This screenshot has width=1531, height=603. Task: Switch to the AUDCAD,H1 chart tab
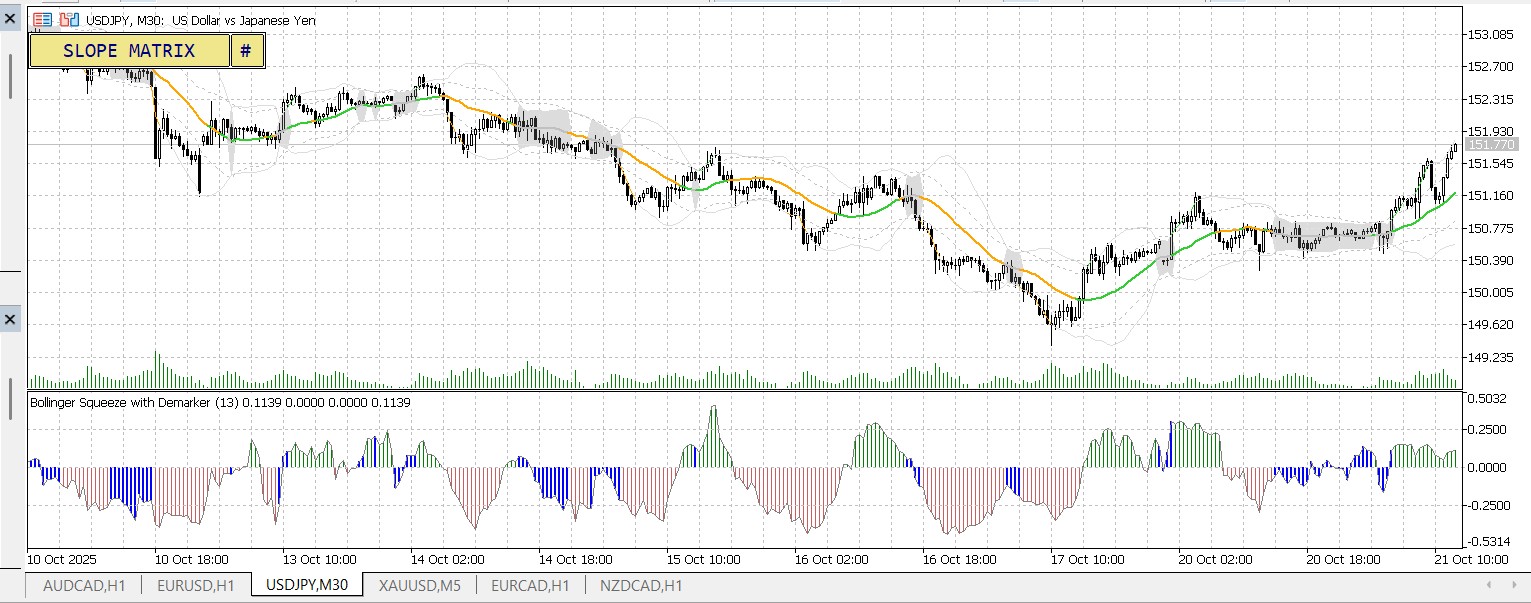(x=84, y=586)
